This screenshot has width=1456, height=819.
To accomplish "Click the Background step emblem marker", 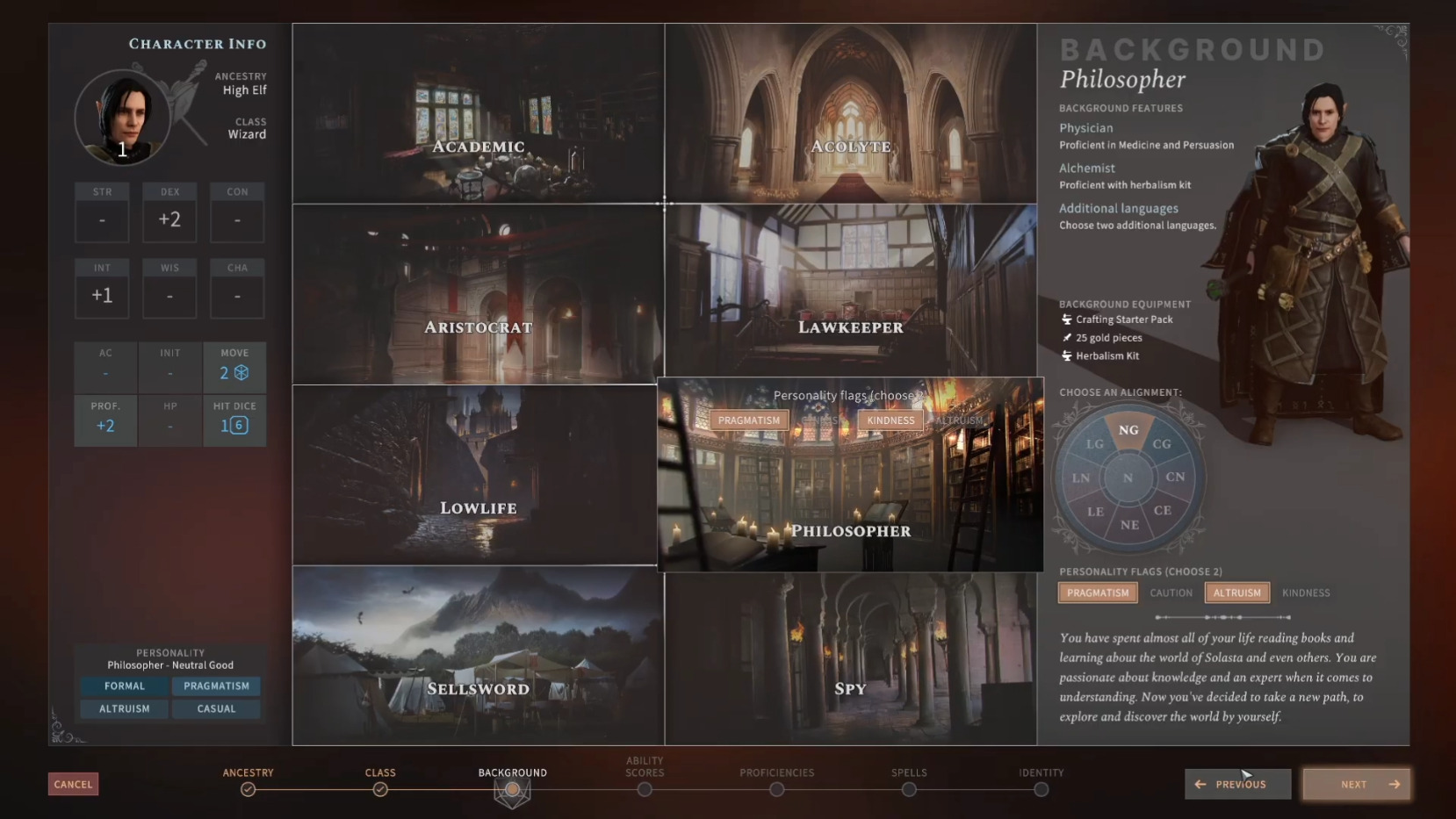I will 513,791.
